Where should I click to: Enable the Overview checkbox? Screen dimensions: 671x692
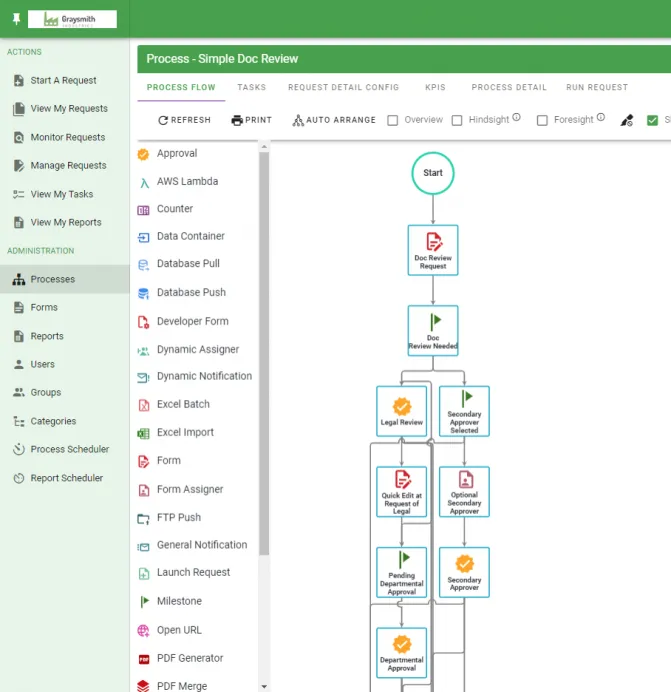coord(393,120)
